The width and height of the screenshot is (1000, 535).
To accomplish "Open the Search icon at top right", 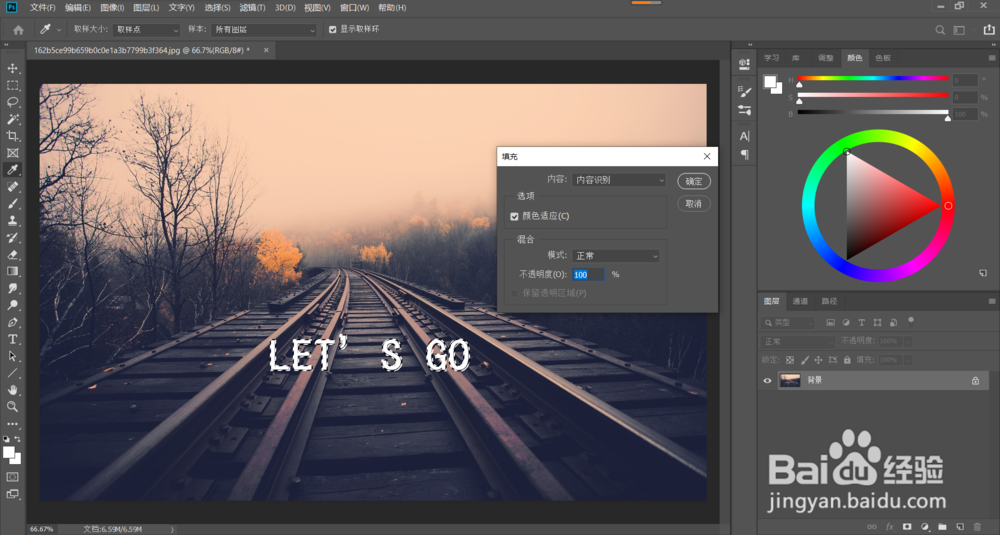I will (940, 30).
